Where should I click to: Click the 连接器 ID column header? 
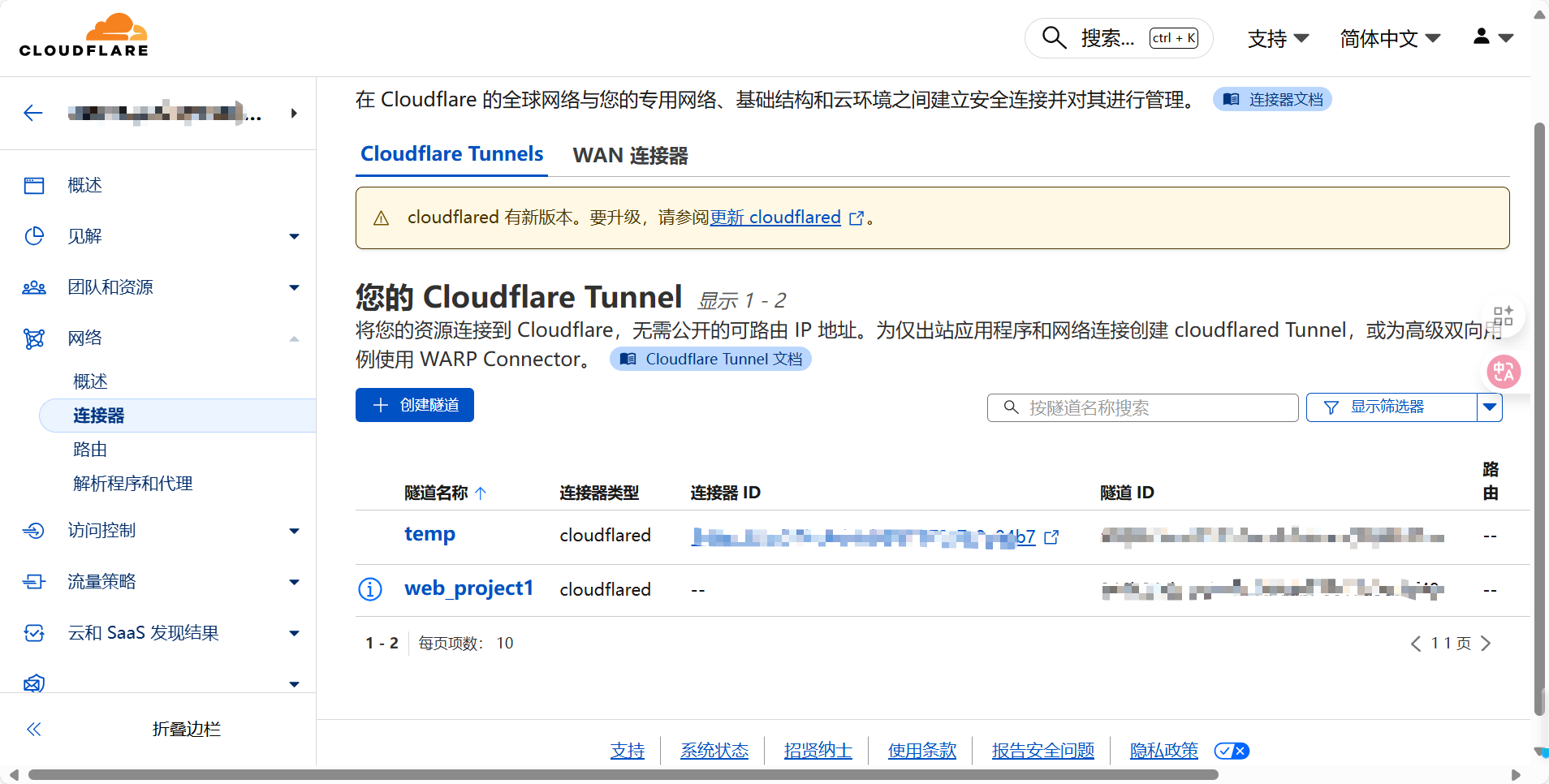(725, 493)
